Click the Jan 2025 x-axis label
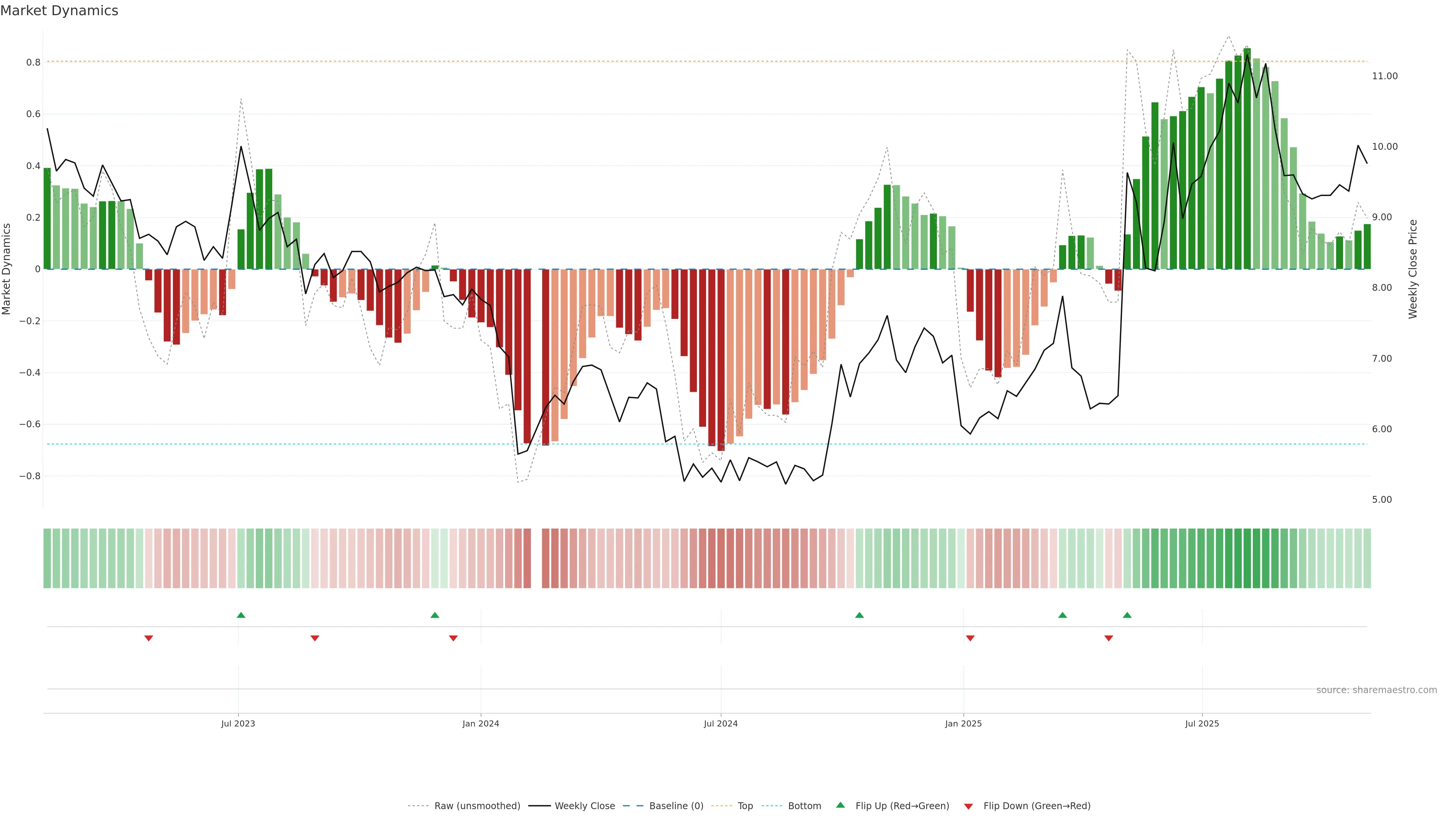This screenshot has width=1456, height=819. 963,723
